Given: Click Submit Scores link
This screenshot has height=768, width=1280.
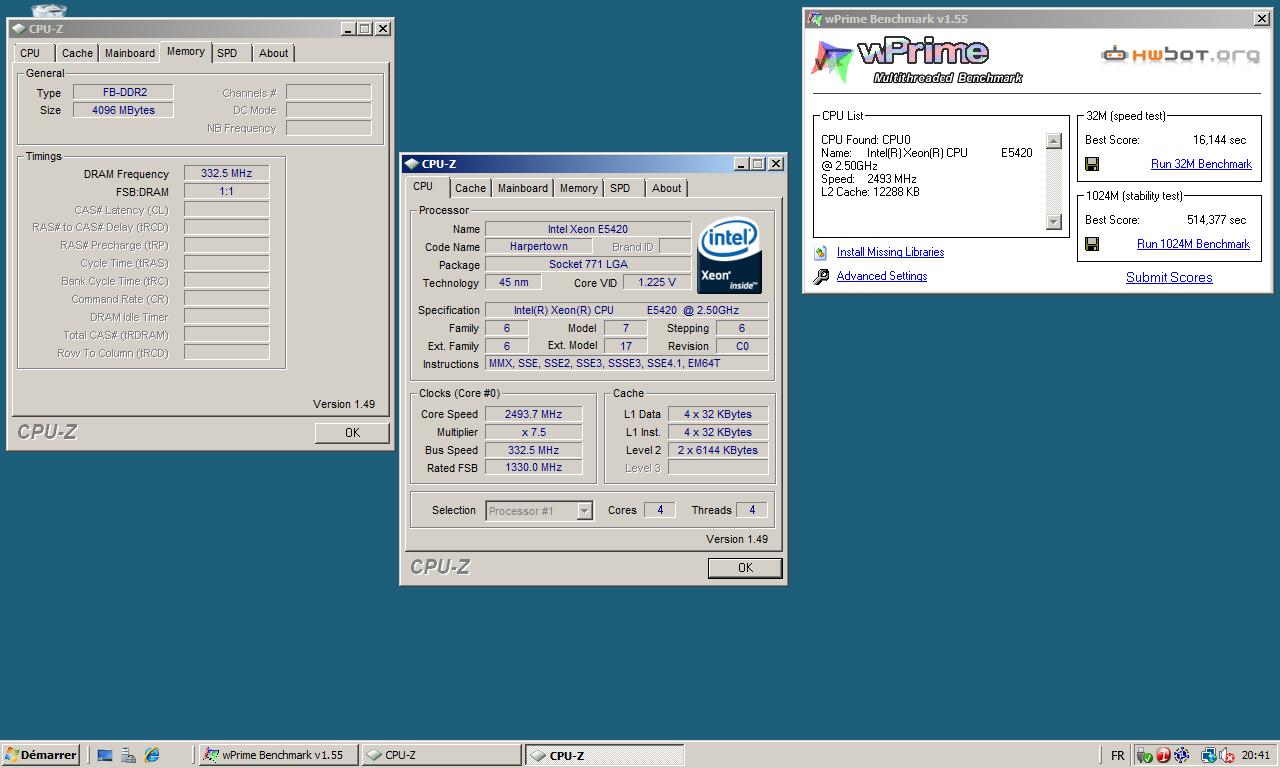Looking at the screenshot, I should [1169, 278].
